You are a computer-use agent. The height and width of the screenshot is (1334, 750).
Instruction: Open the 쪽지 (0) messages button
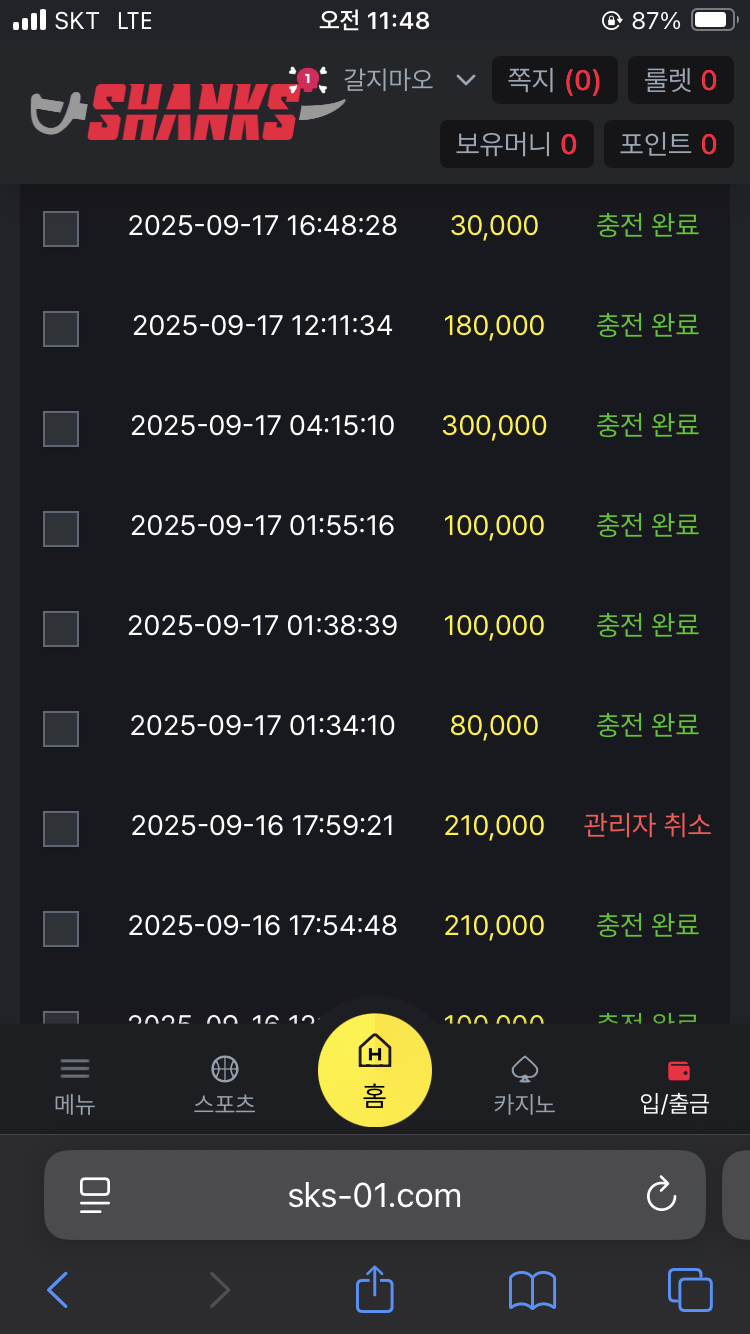[554, 81]
